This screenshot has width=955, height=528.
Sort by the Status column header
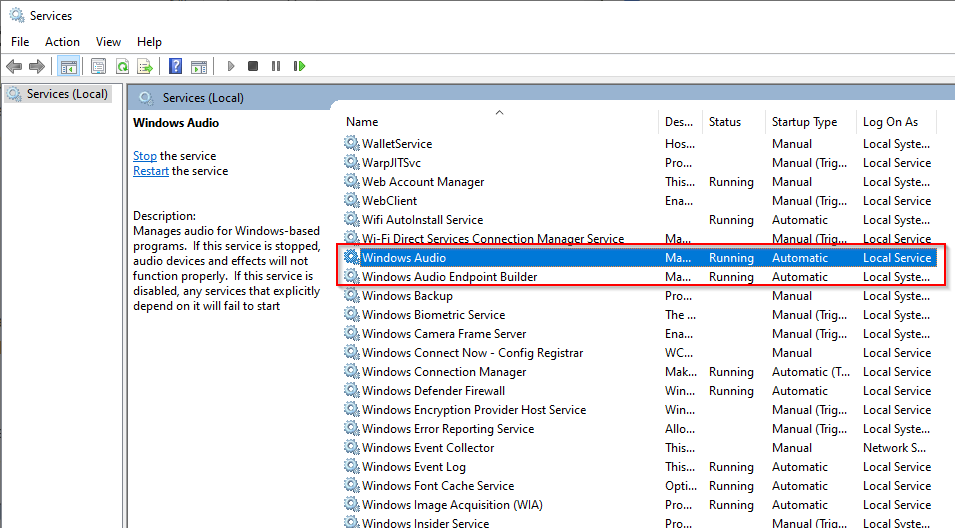click(725, 122)
